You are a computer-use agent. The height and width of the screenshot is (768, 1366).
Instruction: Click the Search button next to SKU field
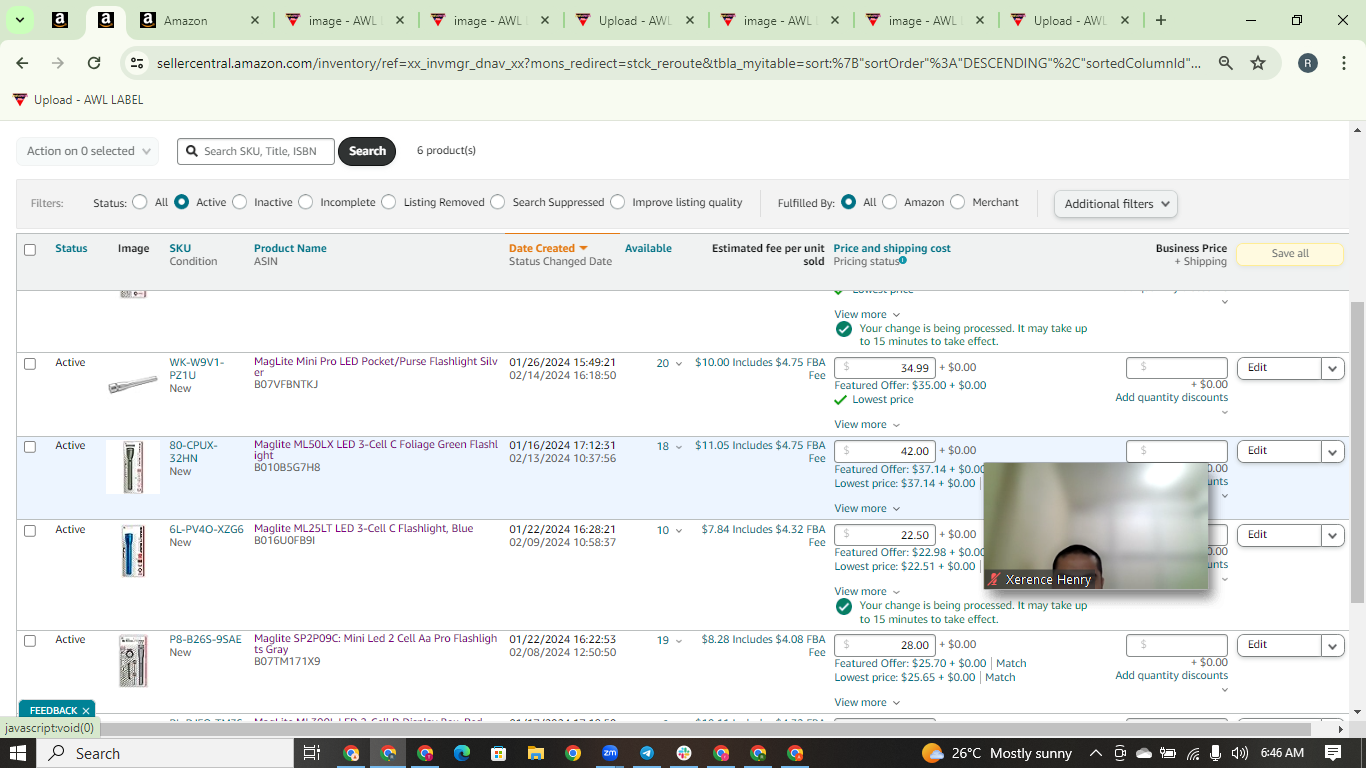point(367,151)
